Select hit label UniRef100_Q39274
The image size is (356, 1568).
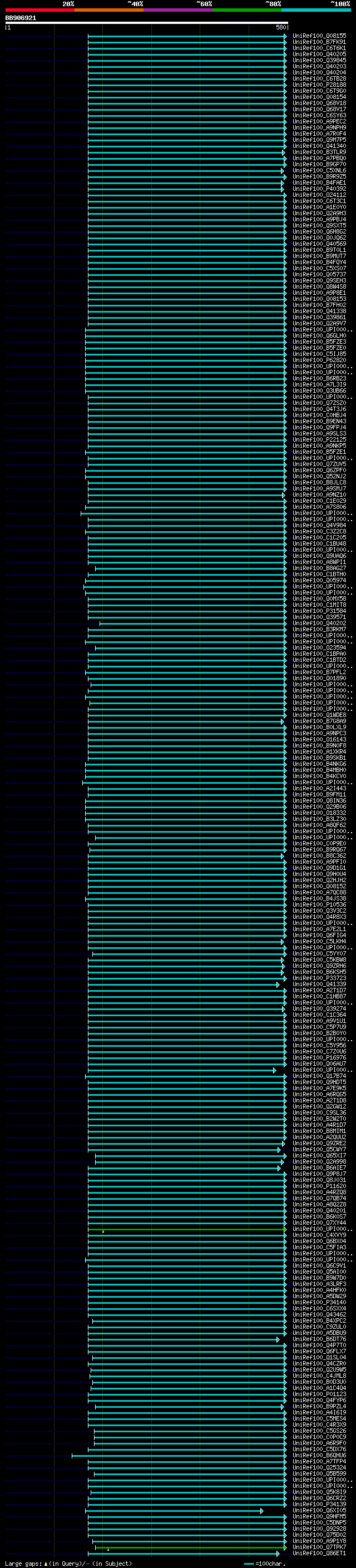point(319,1008)
